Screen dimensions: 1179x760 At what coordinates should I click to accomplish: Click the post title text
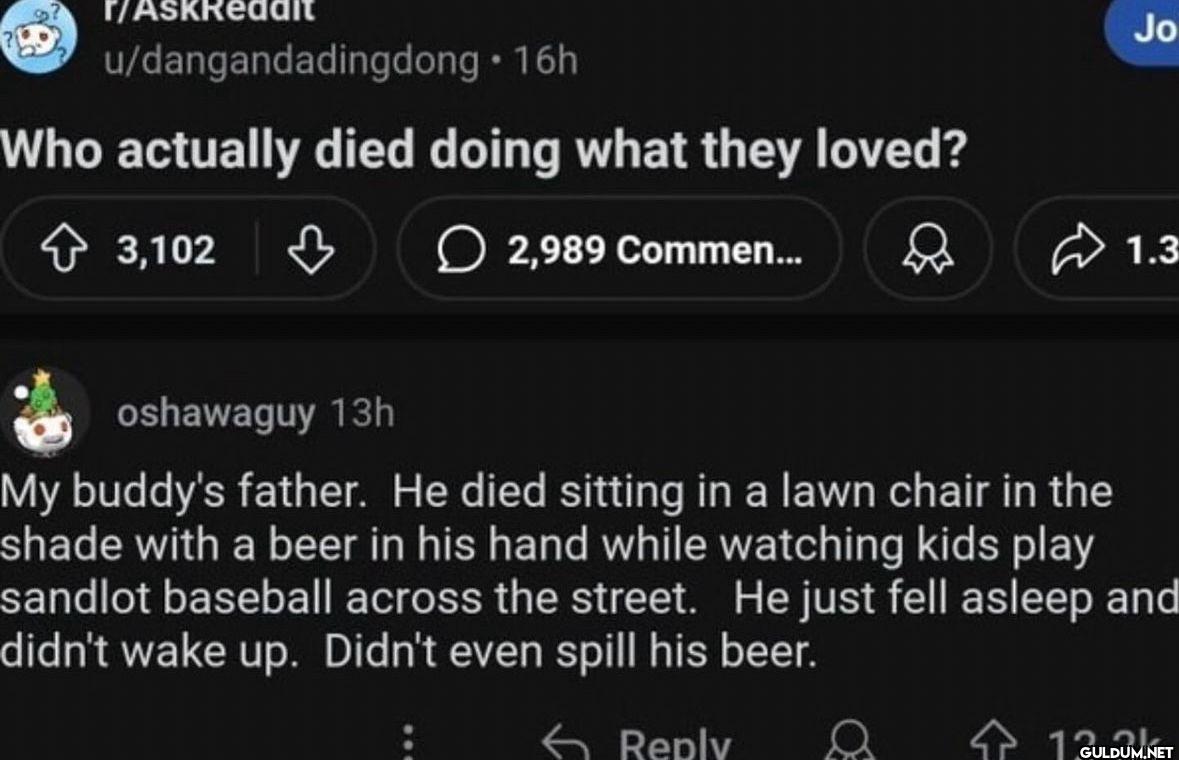click(x=483, y=149)
